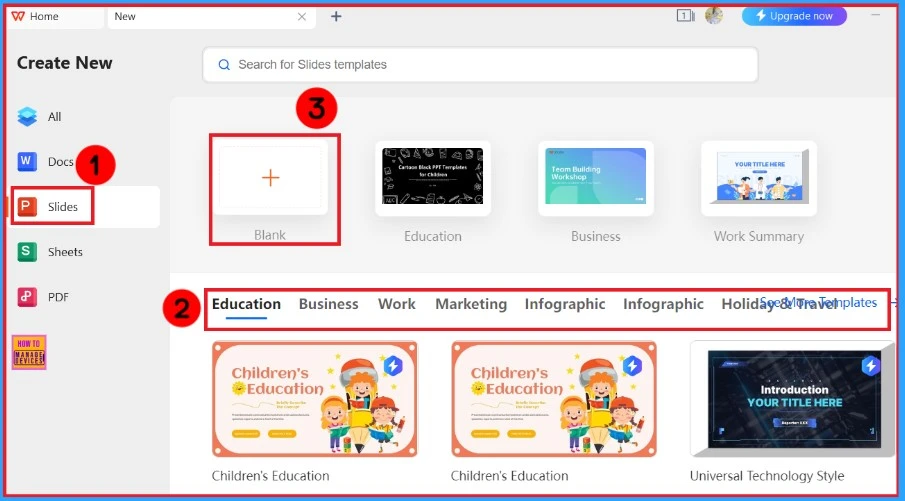The image size is (905, 501).
Task: Select the Sheets icon in sidebar
Action: pos(27,252)
